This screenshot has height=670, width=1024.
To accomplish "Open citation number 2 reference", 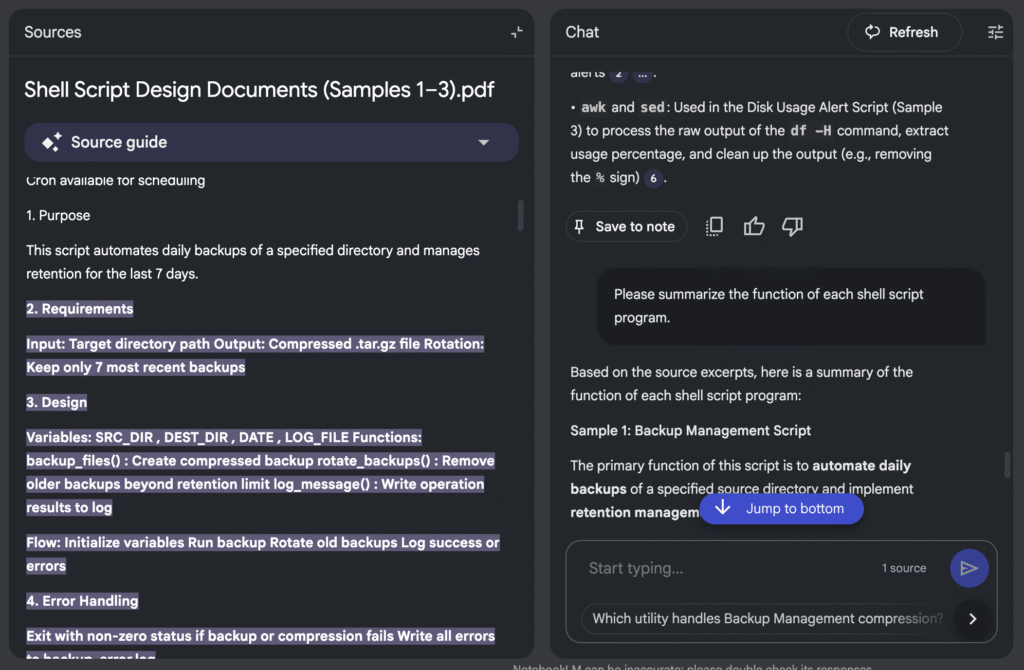I will [x=618, y=74].
